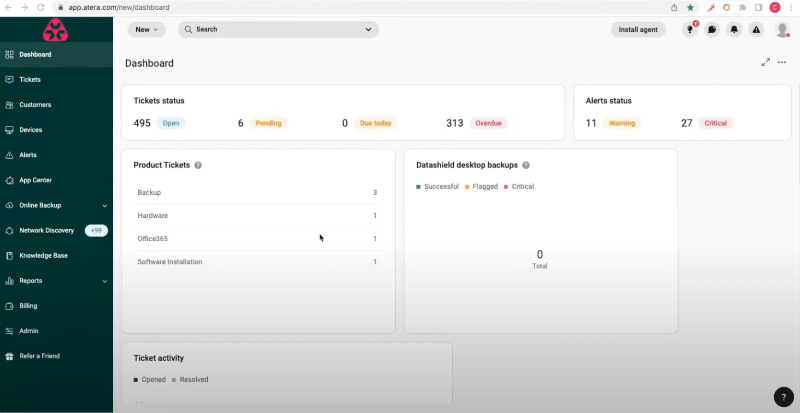Toggle the Successful legend item
The height and width of the screenshot is (413, 800).
click(437, 187)
